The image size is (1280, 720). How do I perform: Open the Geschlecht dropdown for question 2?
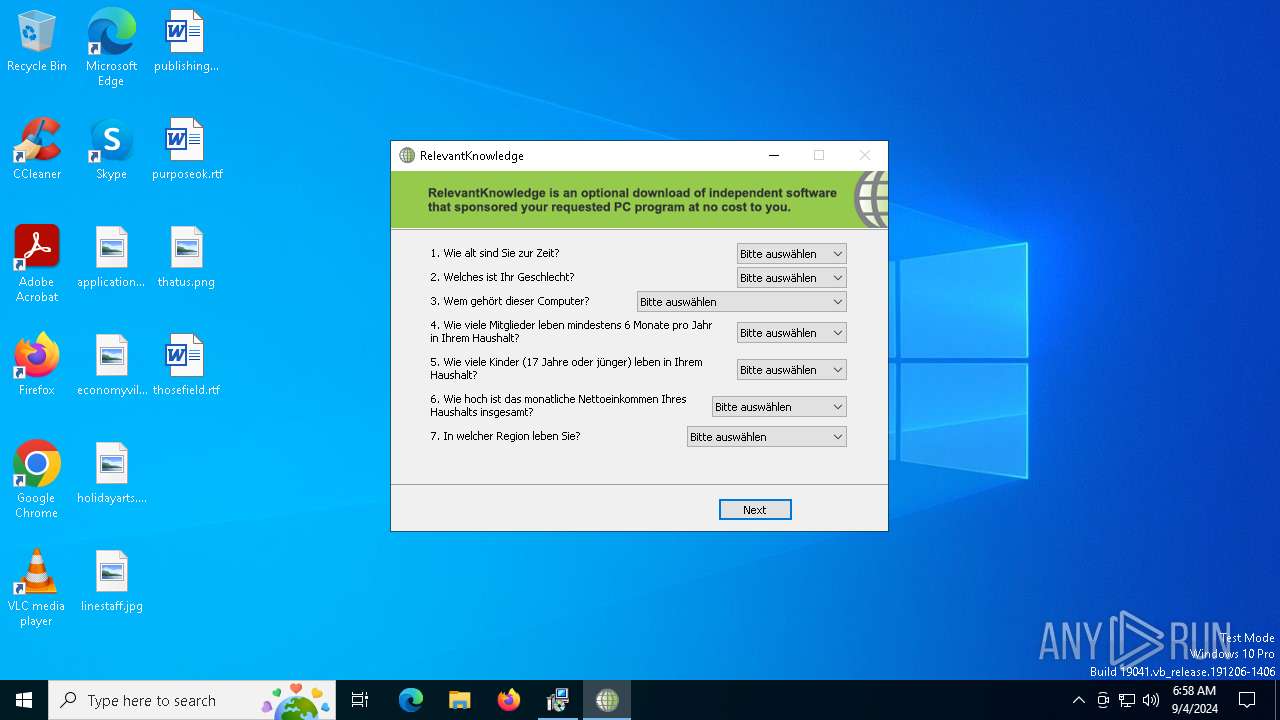pyautogui.click(x=791, y=278)
